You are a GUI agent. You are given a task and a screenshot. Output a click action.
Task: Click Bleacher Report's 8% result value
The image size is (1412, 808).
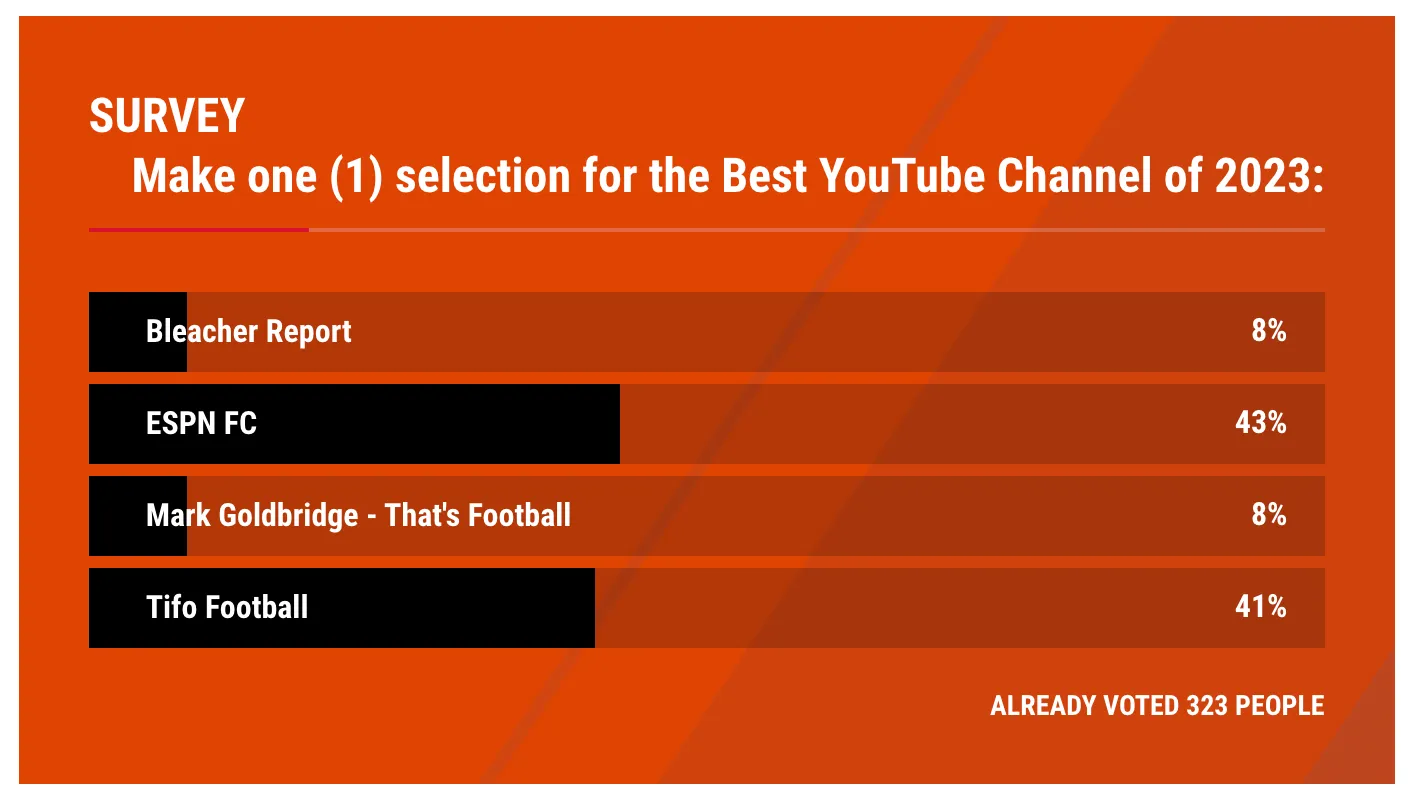tap(1268, 331)
